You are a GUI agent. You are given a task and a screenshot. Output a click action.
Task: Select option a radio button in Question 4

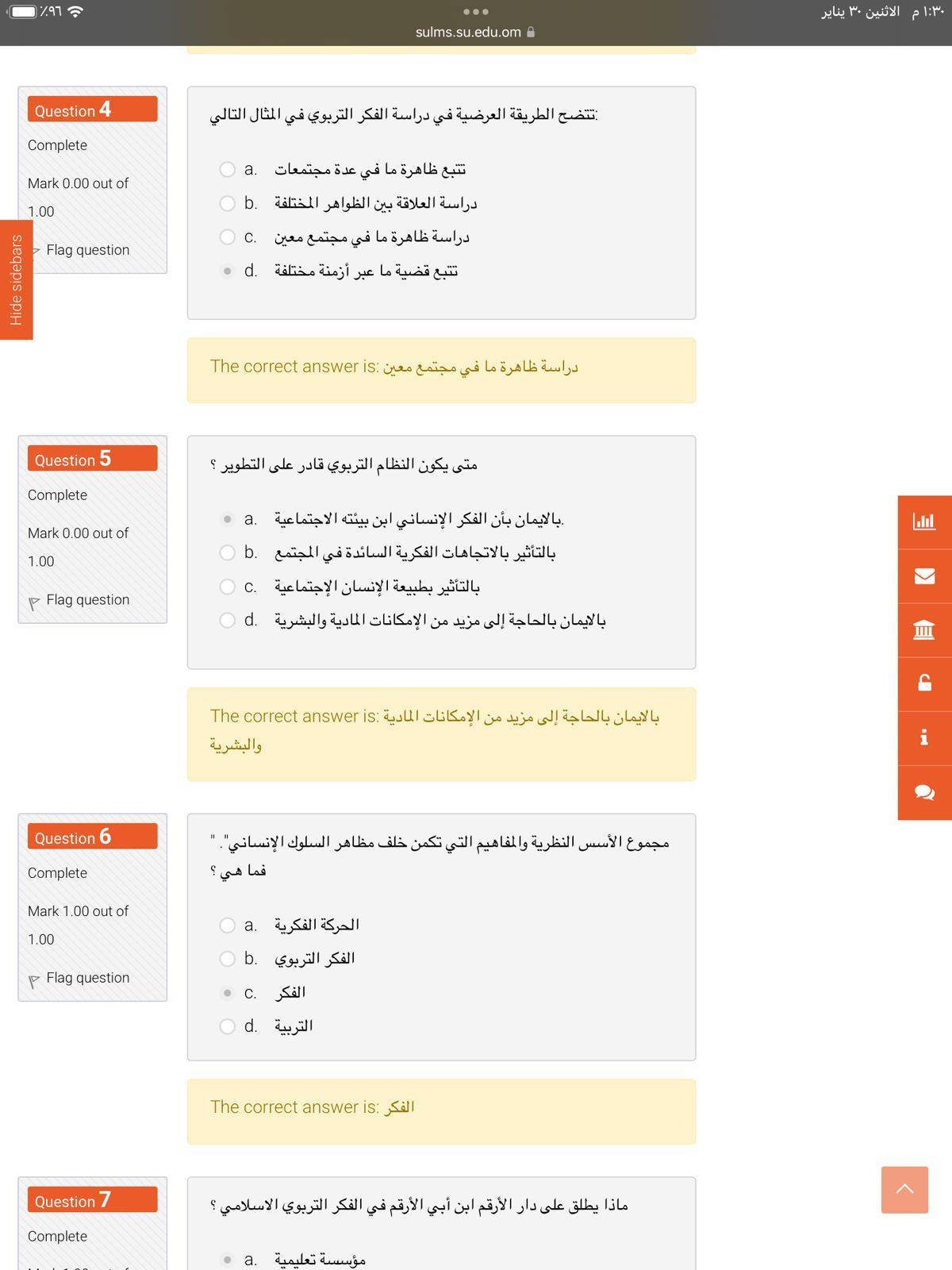coord(228,169)
